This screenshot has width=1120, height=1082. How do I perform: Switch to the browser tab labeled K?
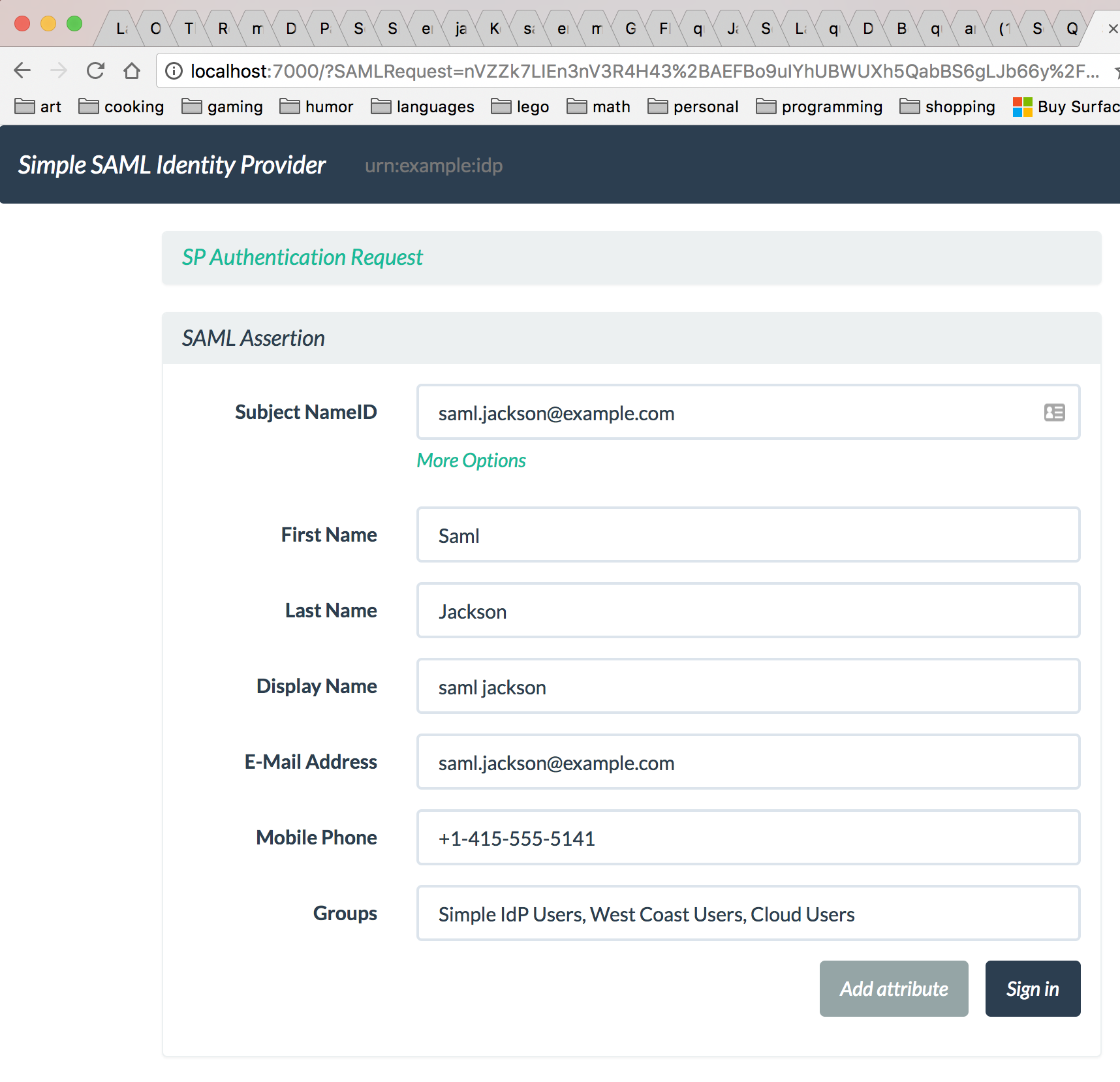pos(495,29)
